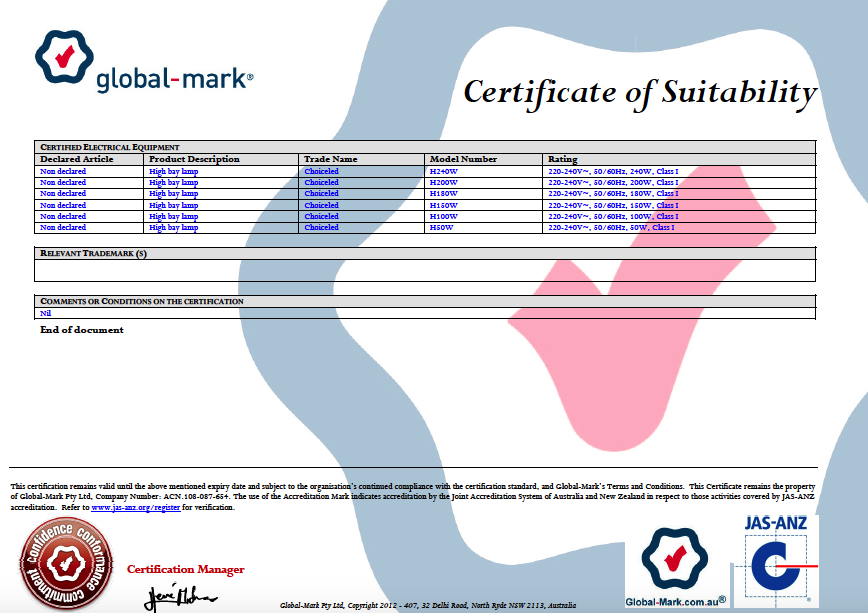868x613 pixels.
Task: Click the Global-Mark.com.au badge logo
Action: [x=675, y=566]
